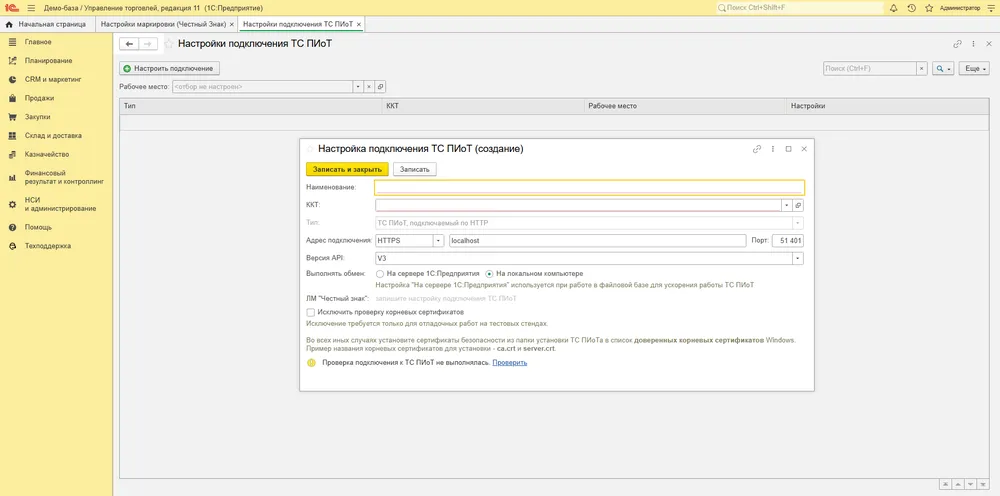Copy link icon in dialog header
1000x496 pixels.
pyautogui.click(x=757, y=149)
